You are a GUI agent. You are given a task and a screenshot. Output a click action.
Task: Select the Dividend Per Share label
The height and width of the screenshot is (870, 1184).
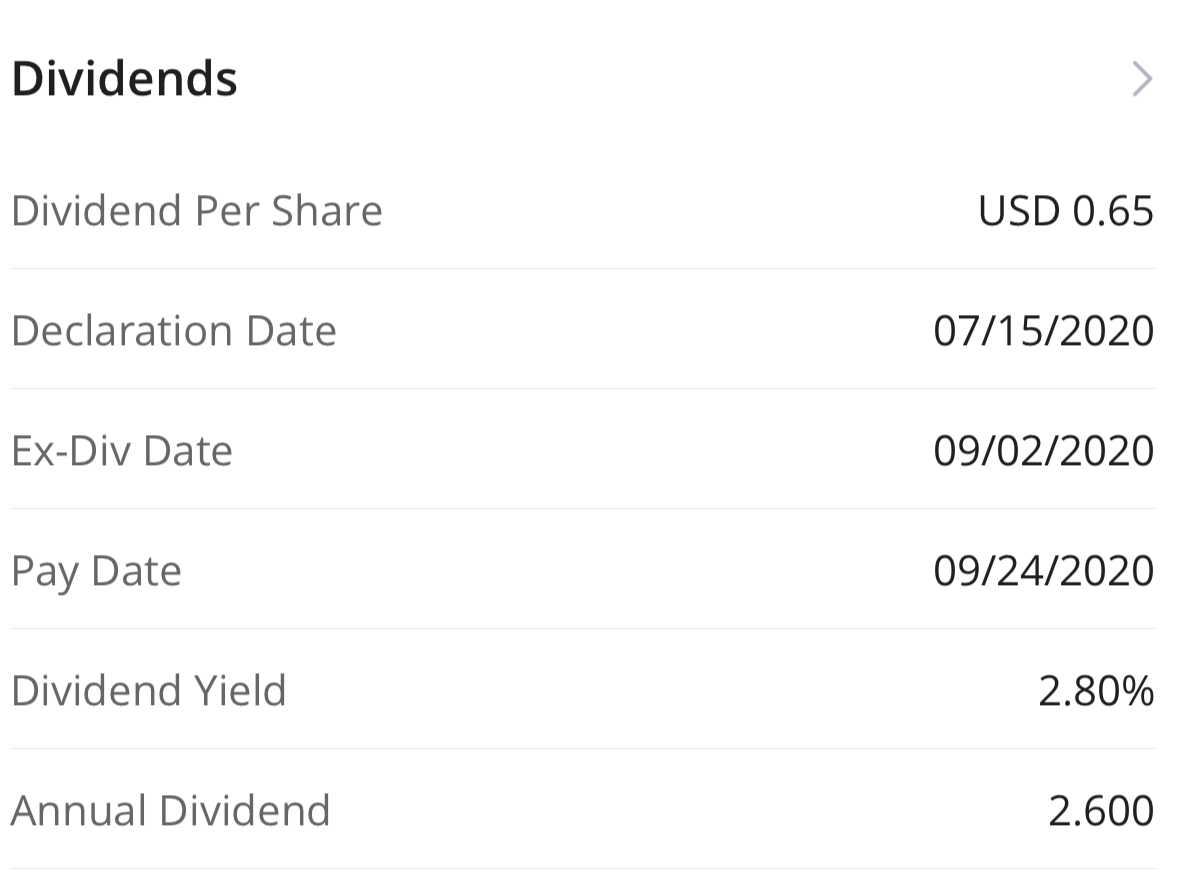coord(196,210)
